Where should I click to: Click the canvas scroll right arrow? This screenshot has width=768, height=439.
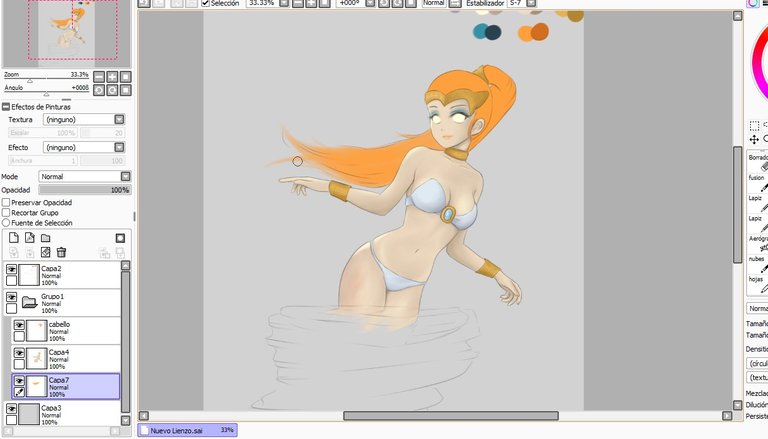(x=727, y=416)
